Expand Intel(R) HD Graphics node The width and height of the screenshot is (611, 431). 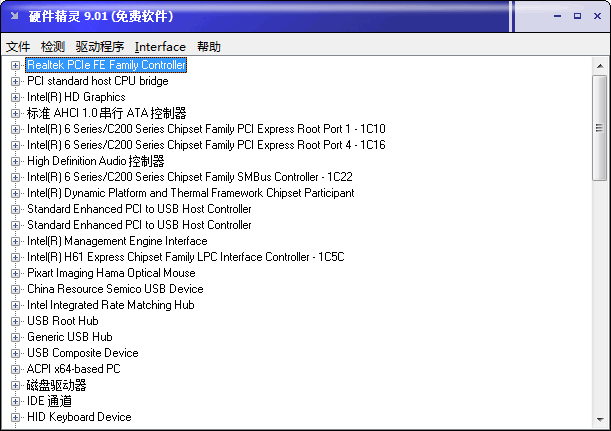[15, 97]
